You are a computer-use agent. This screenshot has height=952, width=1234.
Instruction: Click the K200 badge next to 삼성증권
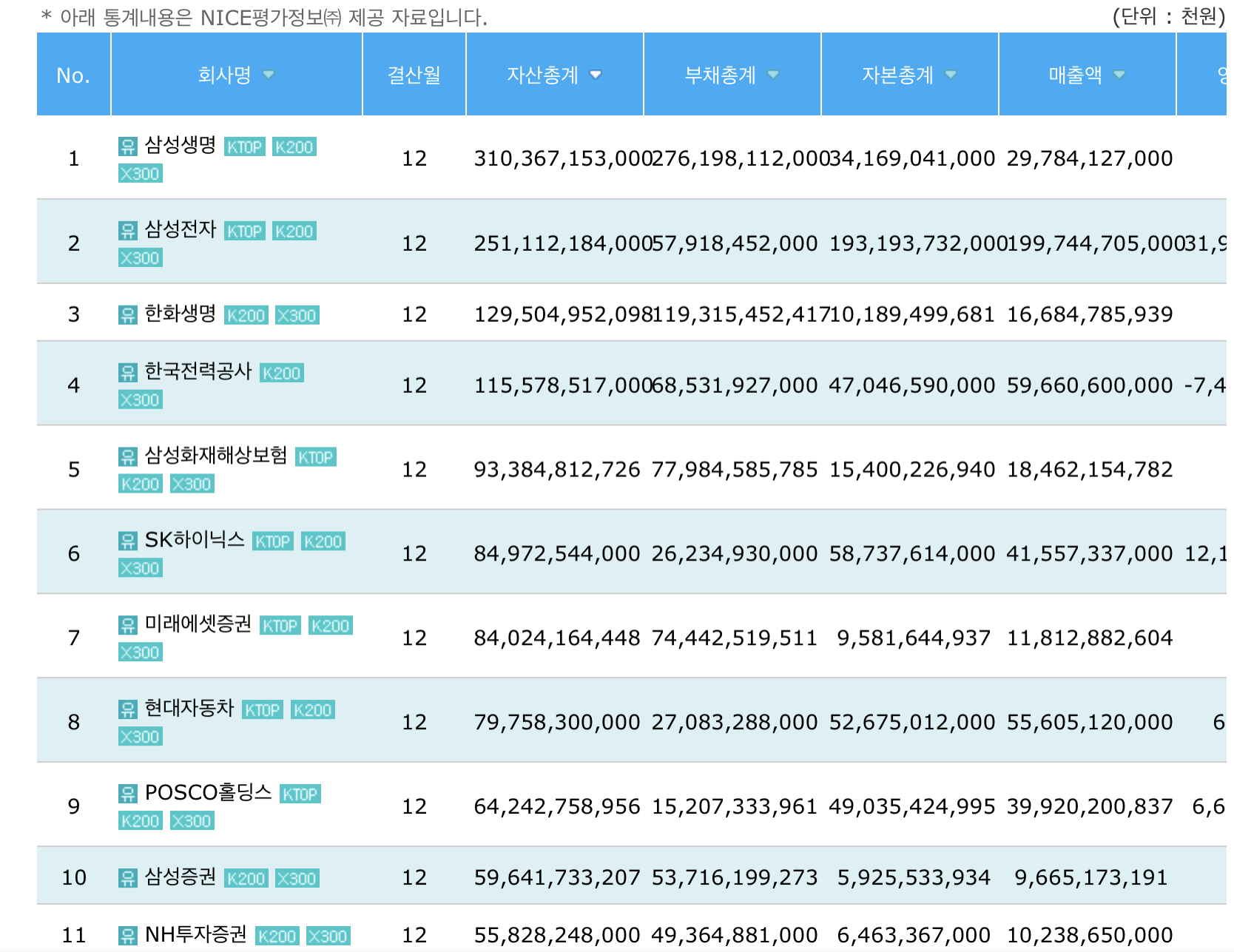tap(246, 879)
